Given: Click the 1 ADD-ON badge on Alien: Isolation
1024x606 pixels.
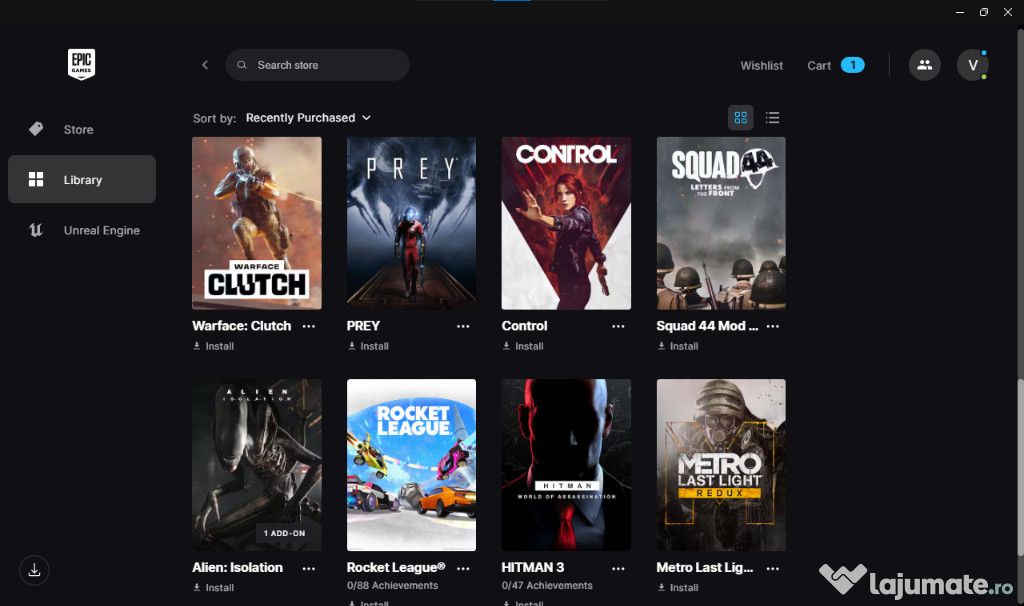Looking at the screenshot, I should click(284, 534).
